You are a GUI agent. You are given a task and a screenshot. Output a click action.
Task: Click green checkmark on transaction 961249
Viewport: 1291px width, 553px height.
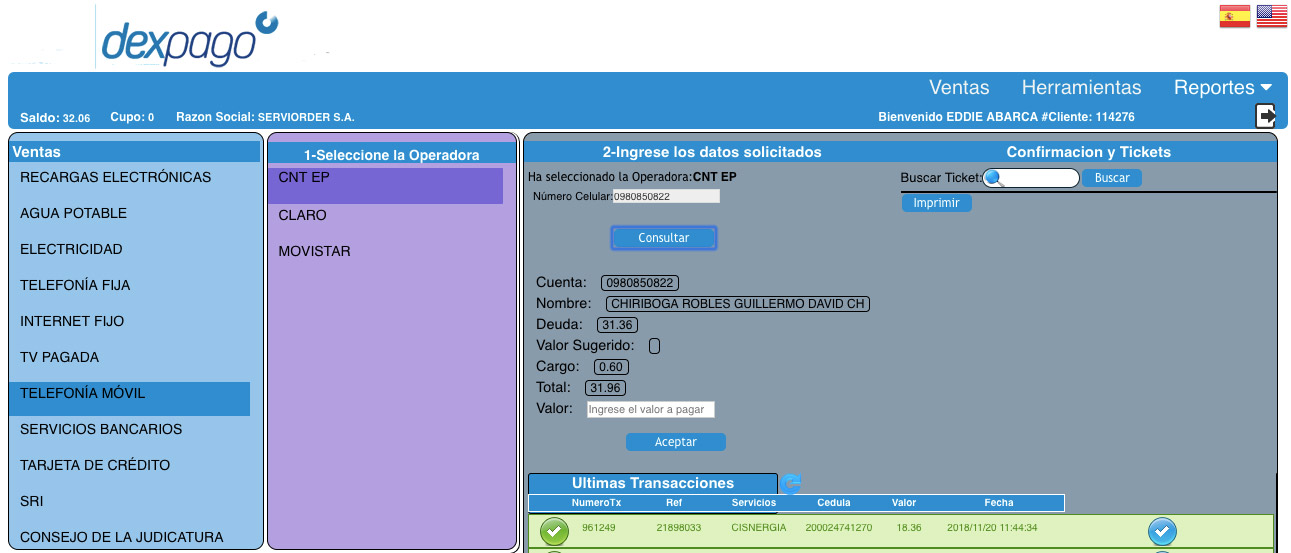point(554,531)
